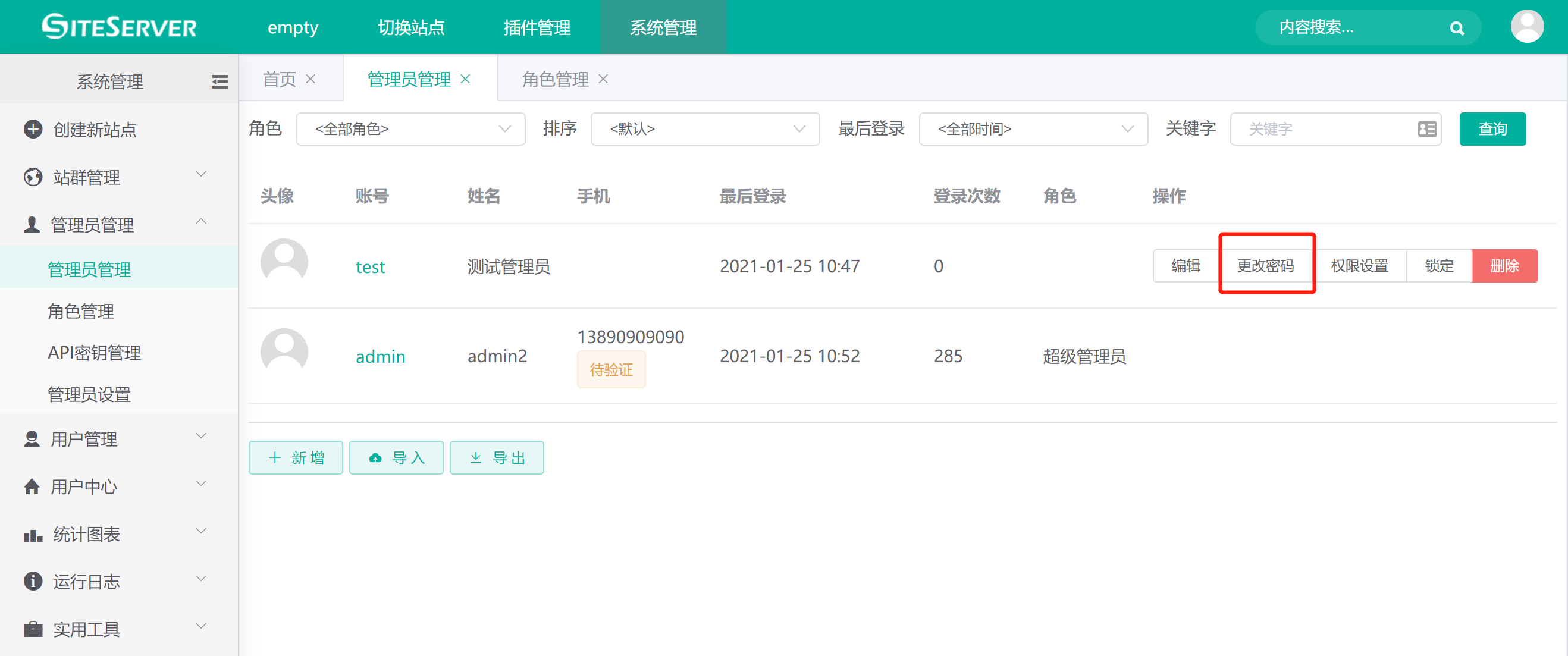Select the 创建新站点 plus icon
Viewport: 1568px width, 656px height.
pos(32,129)
